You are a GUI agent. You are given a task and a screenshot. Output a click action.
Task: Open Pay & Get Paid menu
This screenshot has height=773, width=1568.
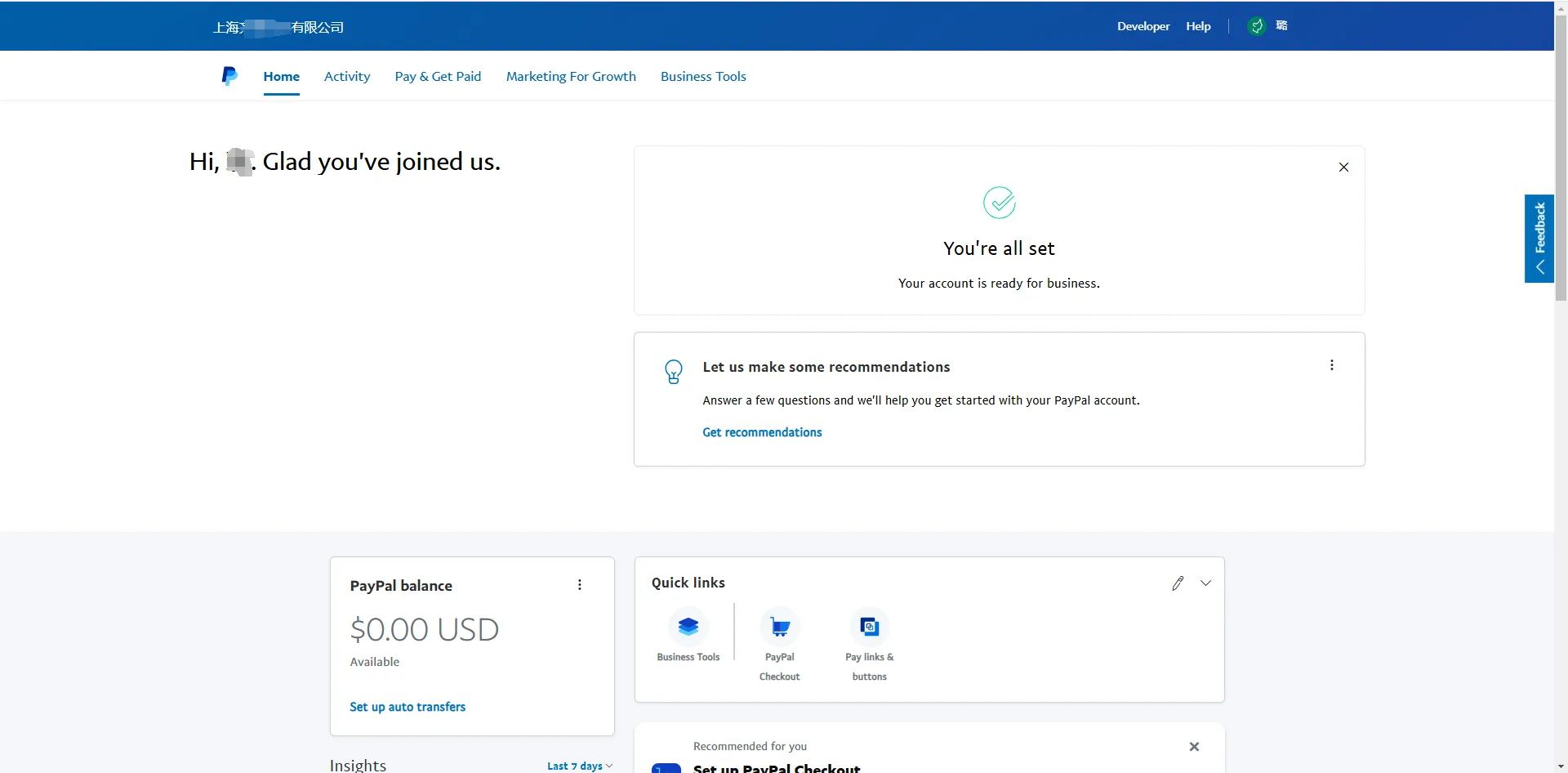(438, 76)
